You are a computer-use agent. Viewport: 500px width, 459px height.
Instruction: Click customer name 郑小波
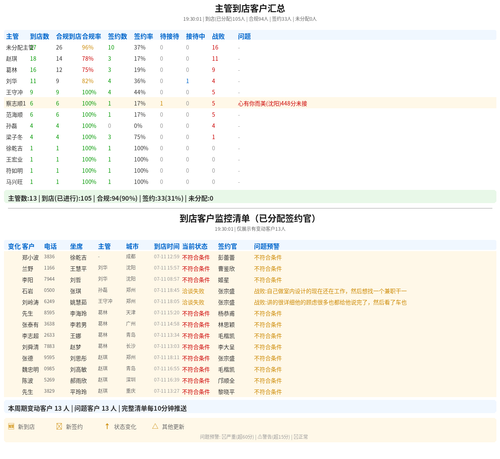(30, 258)
